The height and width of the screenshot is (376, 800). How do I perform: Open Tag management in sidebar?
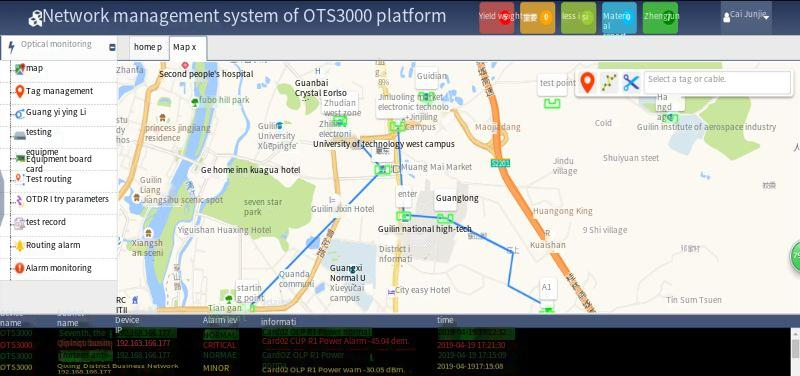click(x=59, y=91)
